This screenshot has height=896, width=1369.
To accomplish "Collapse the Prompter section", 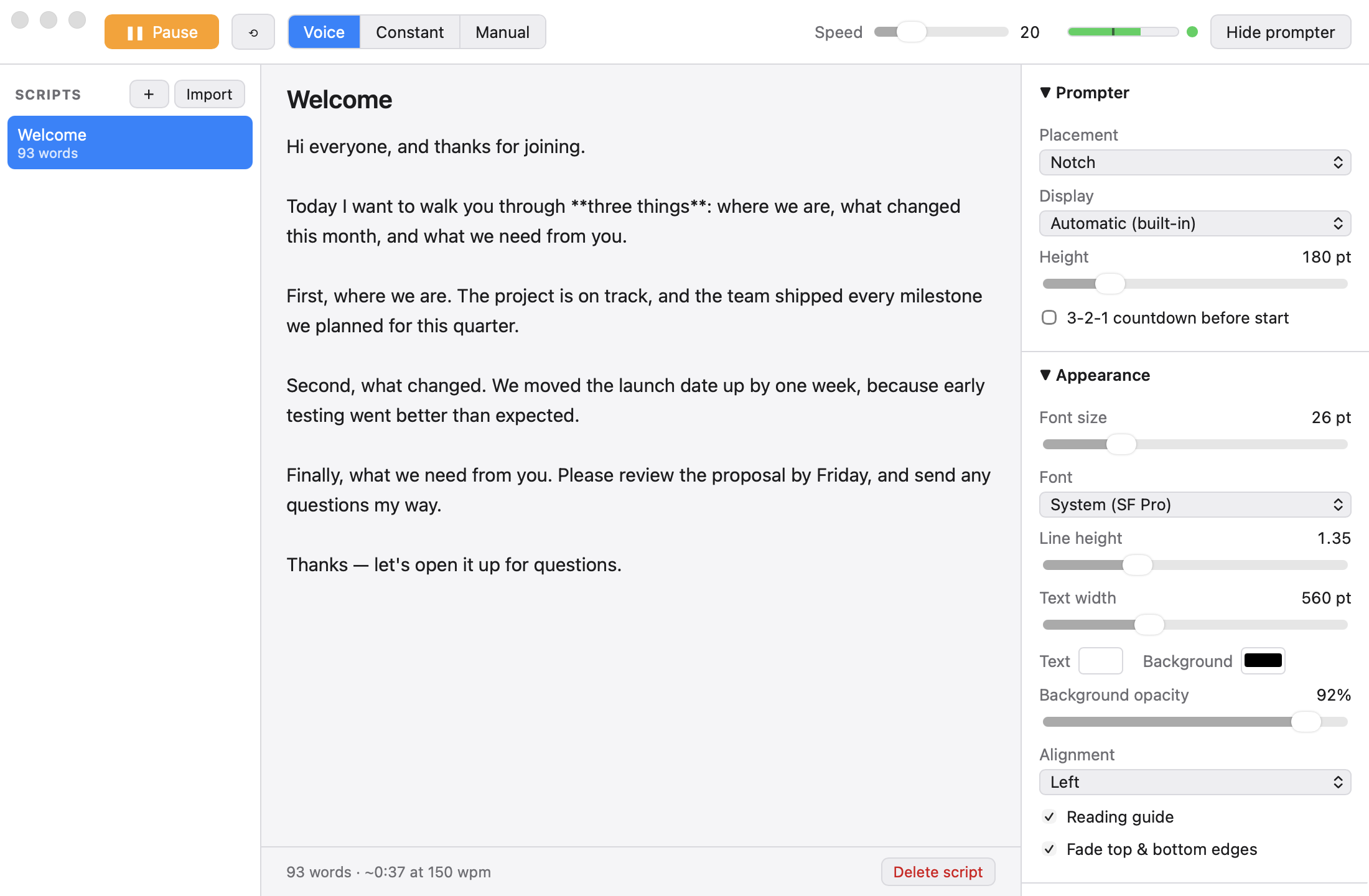I will tap(1085, 93).
